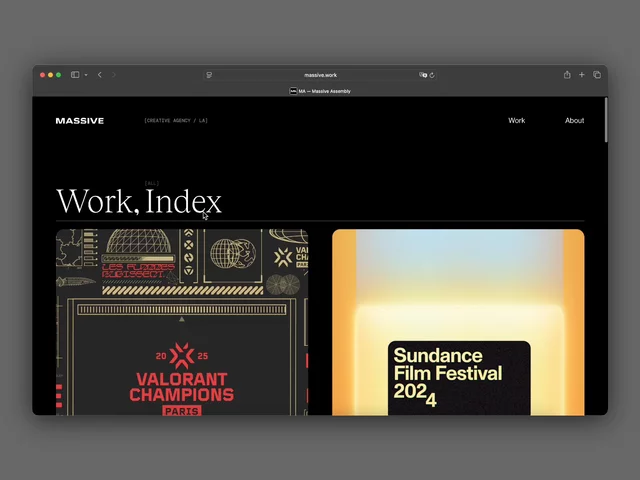The height and width of the screenshot is (480, 640).
Task: Minimize the window with the yellow button
Action: tap(51, 75)
